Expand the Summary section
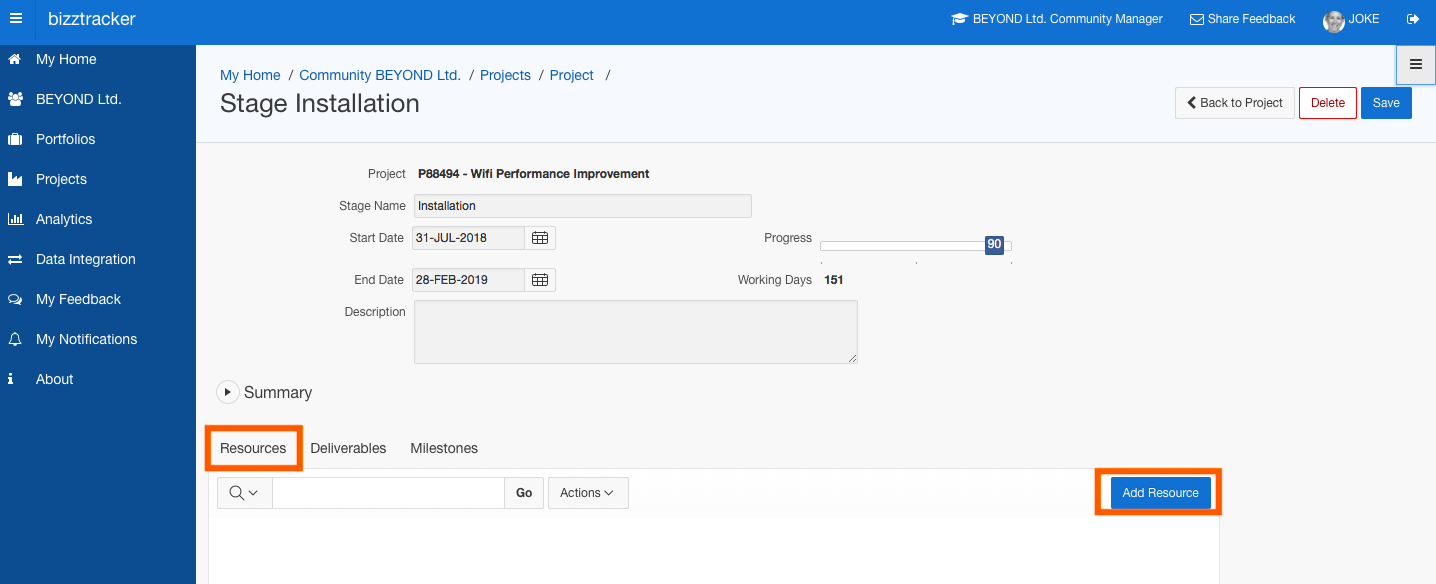 coord(228,393)
